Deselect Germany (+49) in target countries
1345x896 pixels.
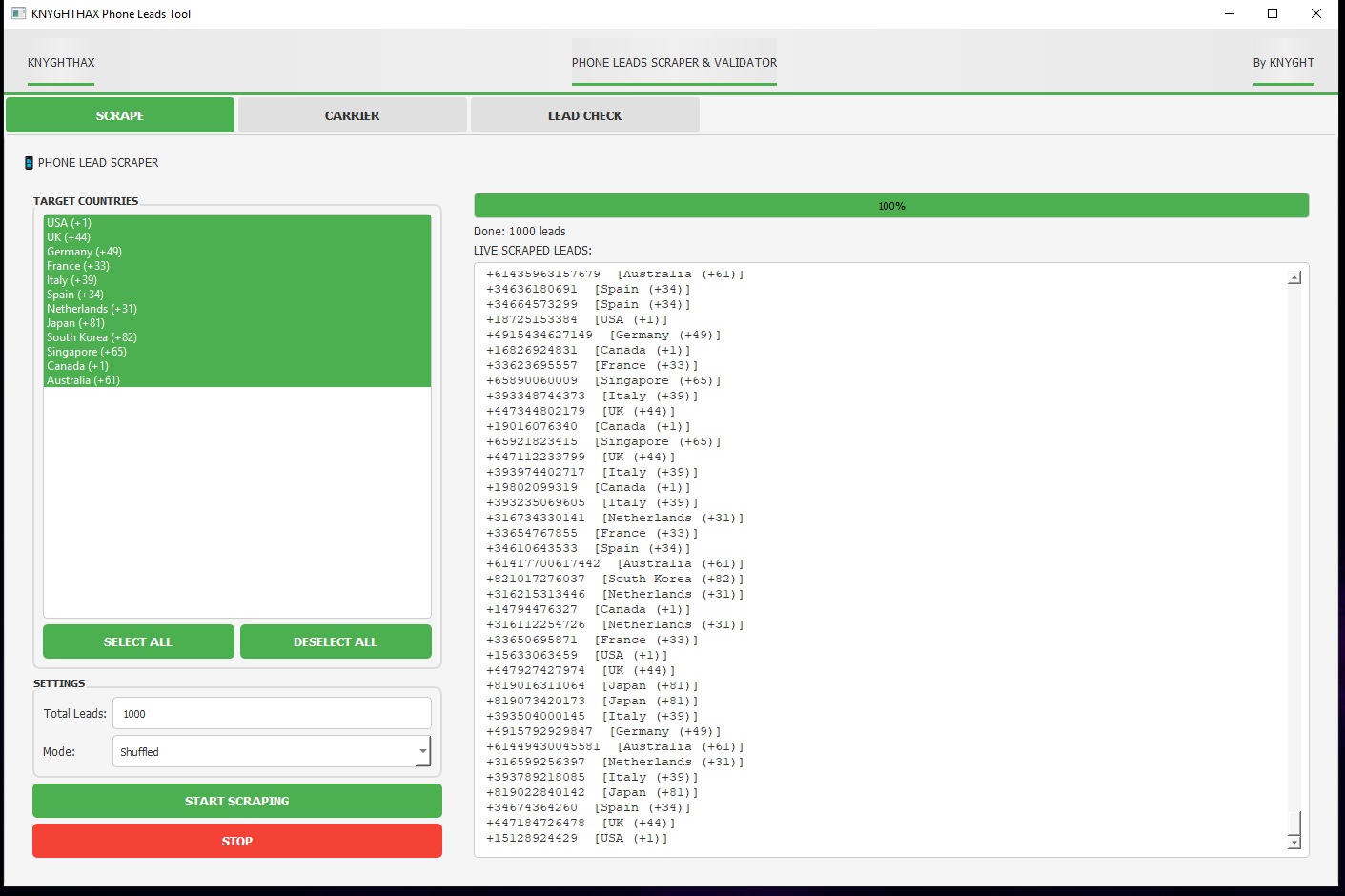(x=84, y=252)
